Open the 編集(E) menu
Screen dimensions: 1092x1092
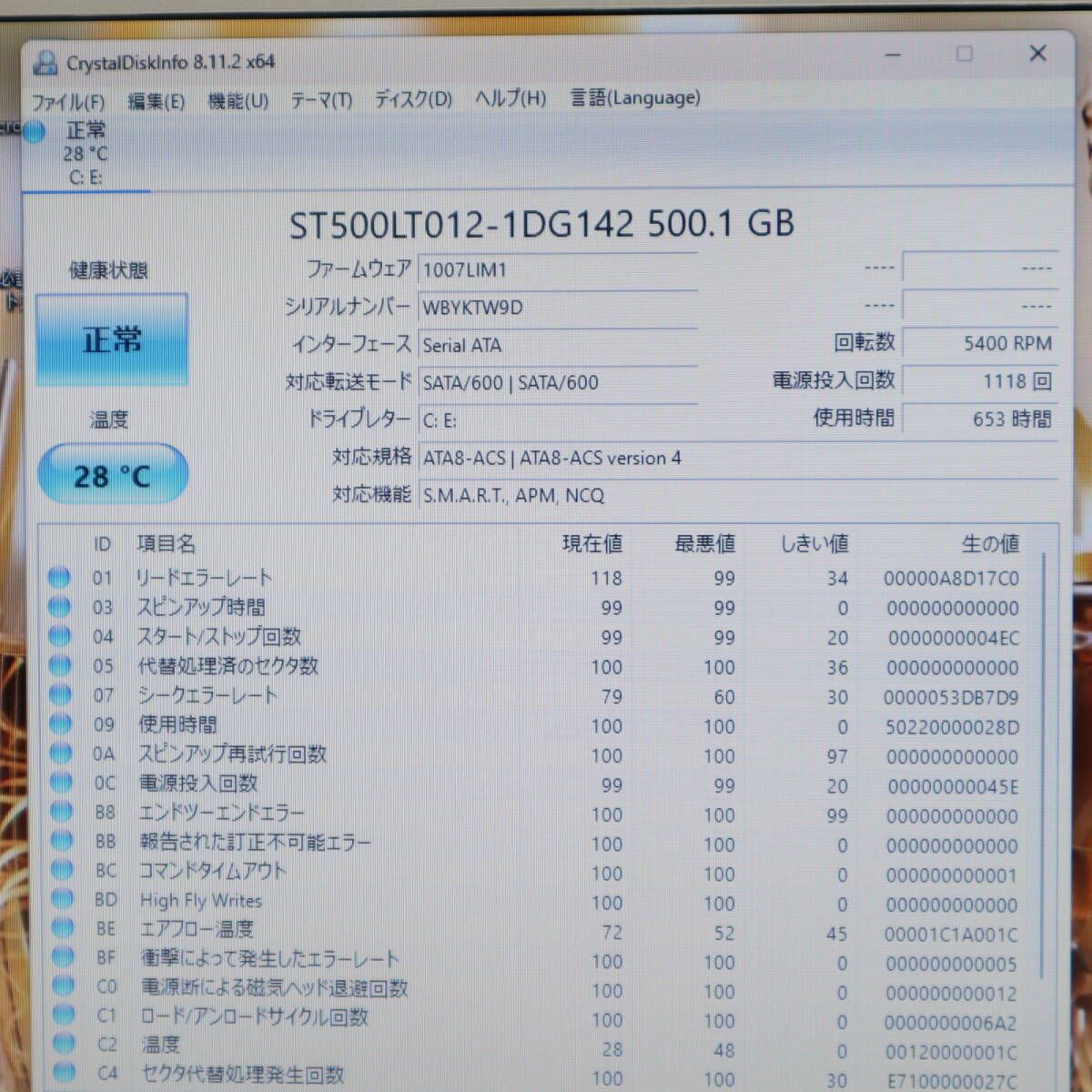[157, 100]
